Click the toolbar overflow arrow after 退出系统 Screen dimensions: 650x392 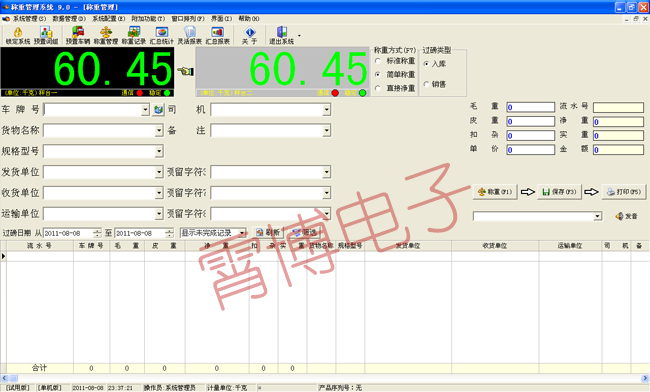[x=299, y=36]
